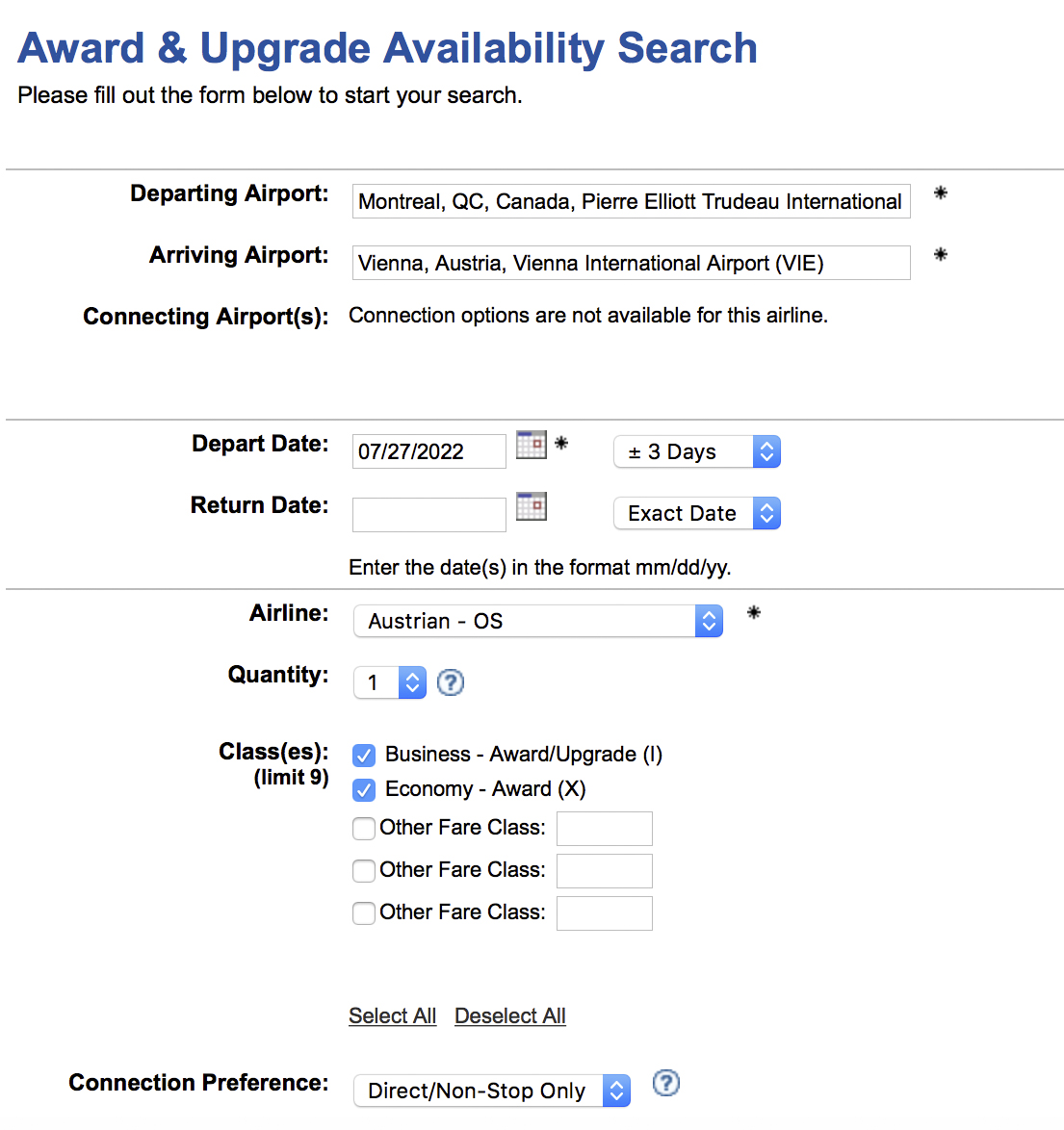Click the Deselect All link
1064x1130 pixels.
tap(509, 1015)
